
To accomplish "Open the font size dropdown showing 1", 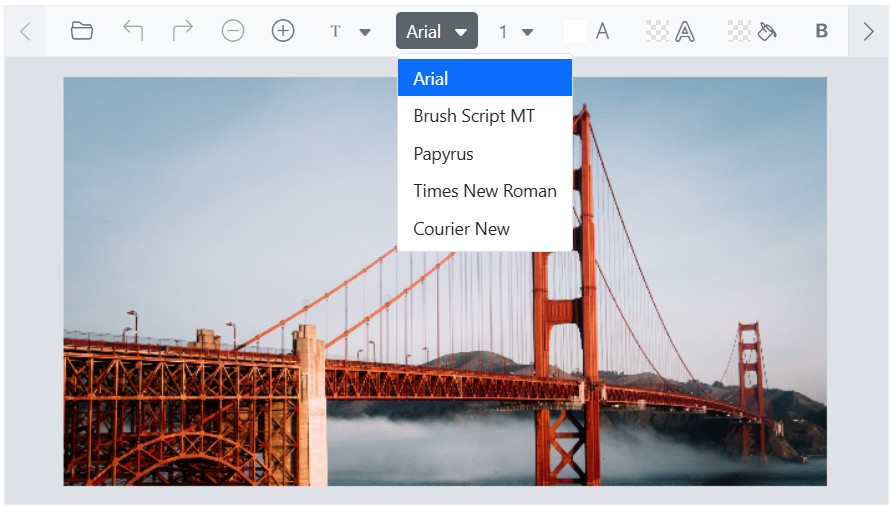I will pos(515,31).
